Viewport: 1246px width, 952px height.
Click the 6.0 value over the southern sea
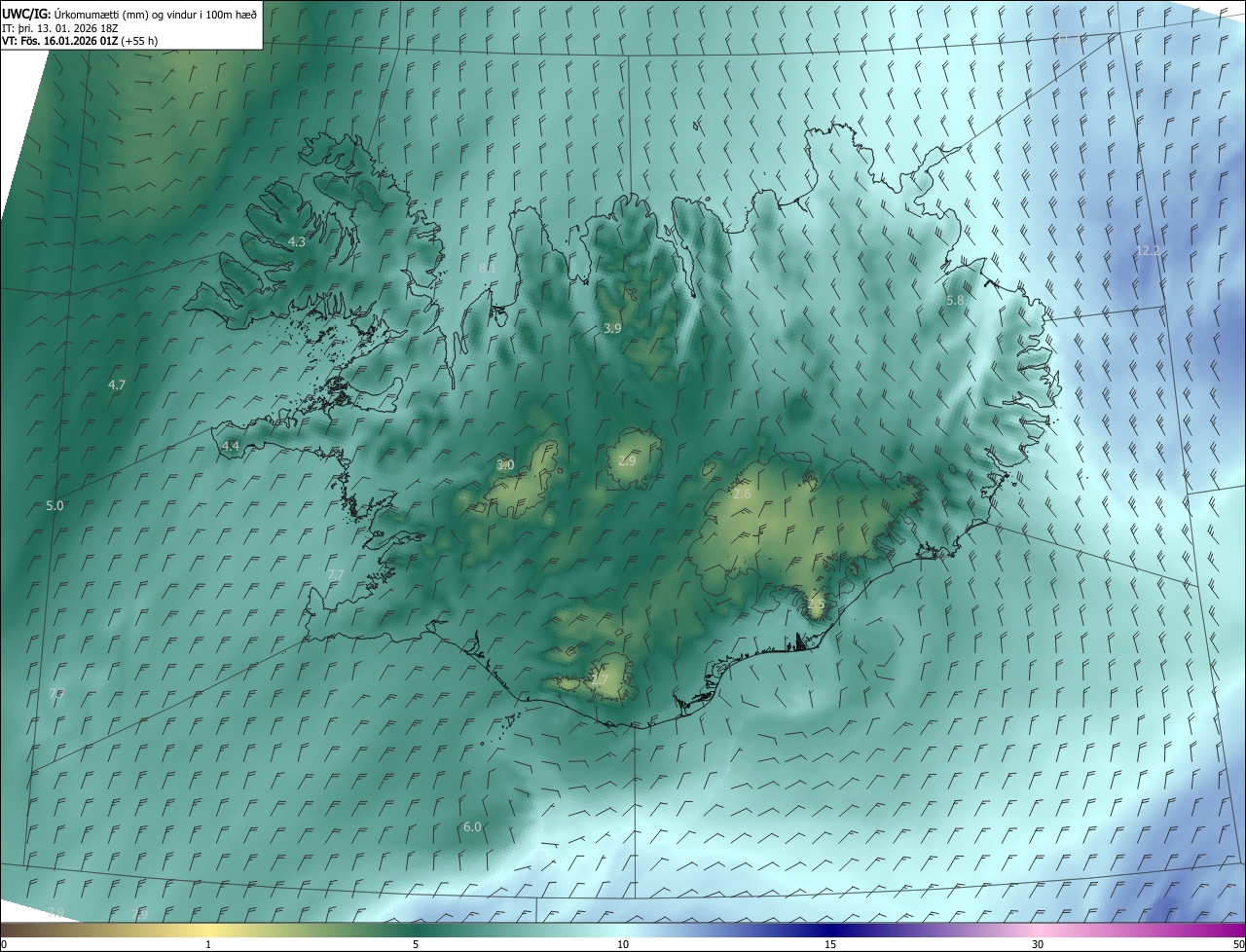click(472, 826)
